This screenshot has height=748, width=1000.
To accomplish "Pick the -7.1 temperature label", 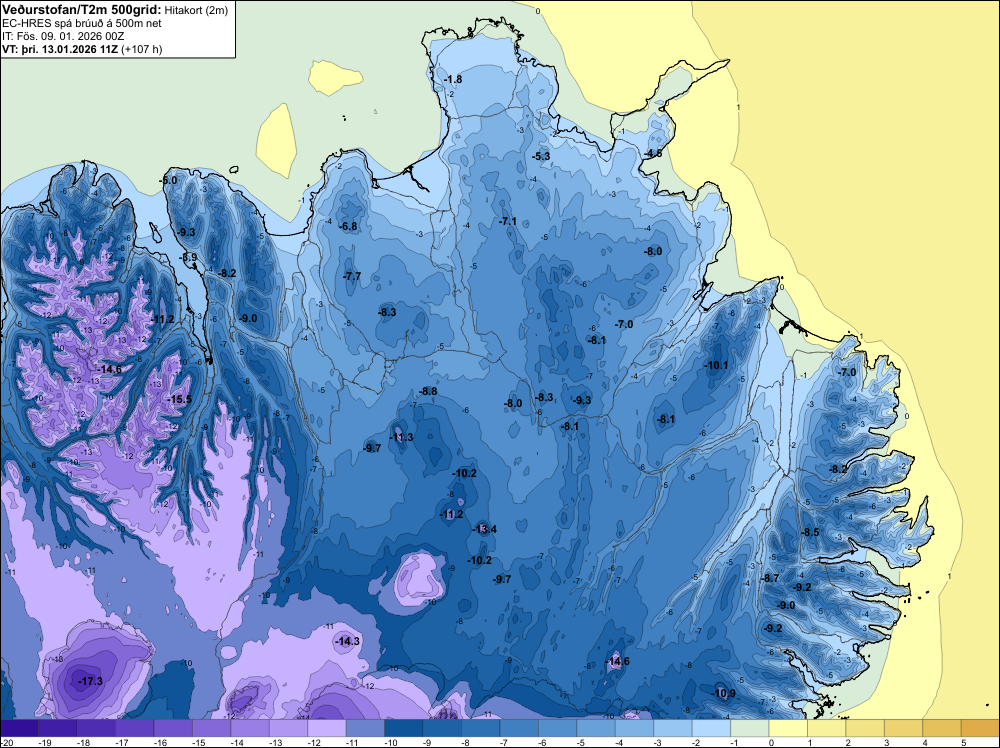I will tap(508, 221).
